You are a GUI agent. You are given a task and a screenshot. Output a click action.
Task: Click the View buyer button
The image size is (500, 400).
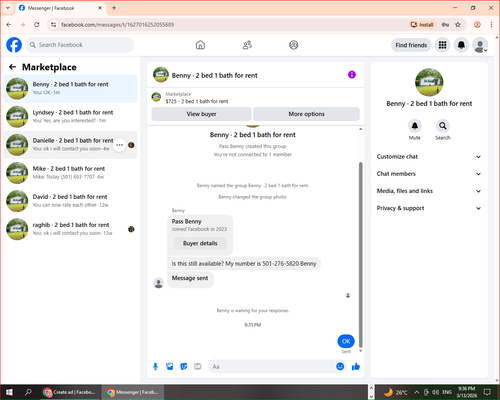coord(201,114)
